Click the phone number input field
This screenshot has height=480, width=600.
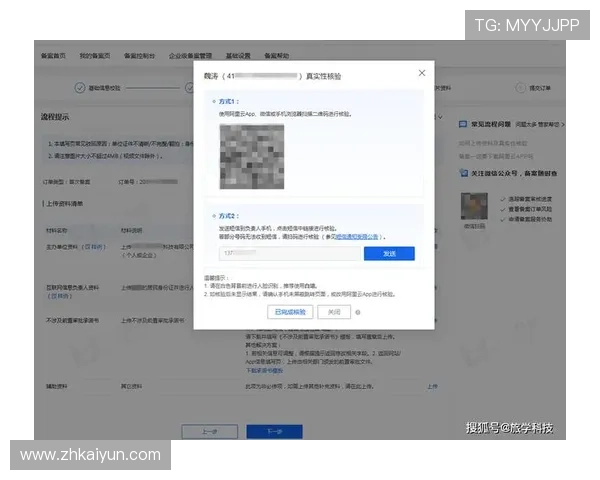[x=290, y=253]
